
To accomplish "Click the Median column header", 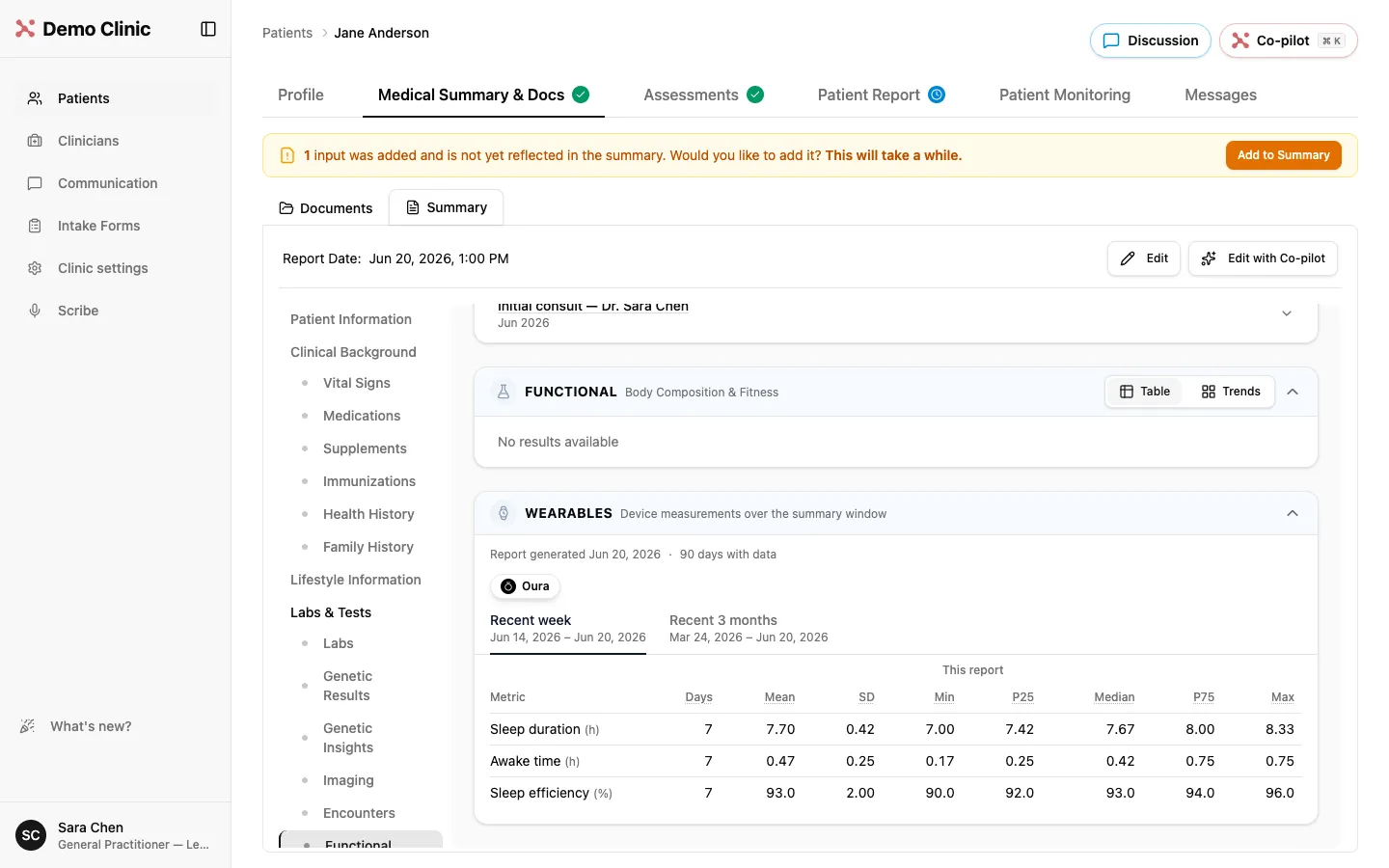I will coord(1114,697).
